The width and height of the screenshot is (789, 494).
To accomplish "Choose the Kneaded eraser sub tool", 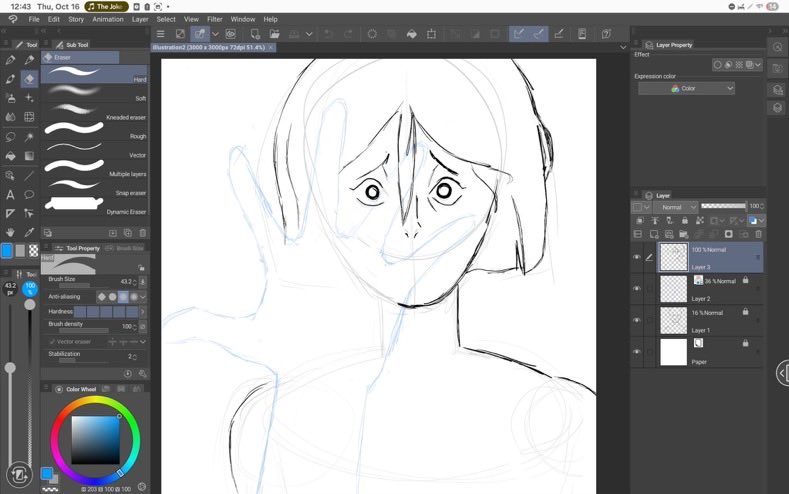I will click(95, 112).
